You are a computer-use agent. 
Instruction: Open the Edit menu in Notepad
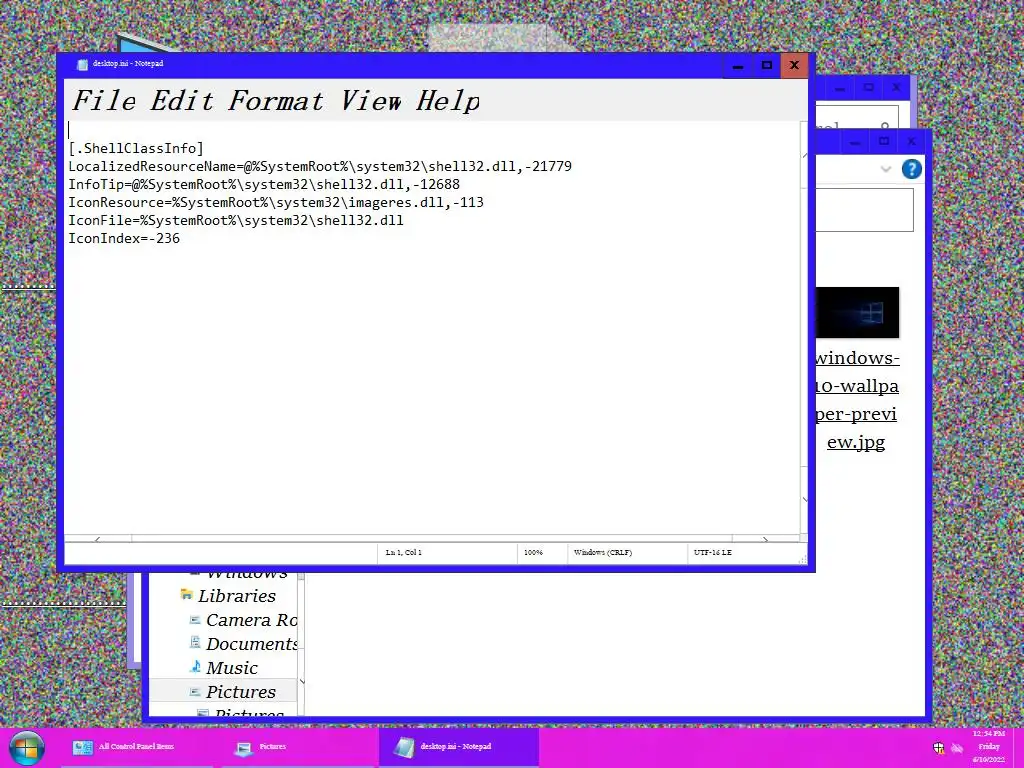tap(182, 101)
